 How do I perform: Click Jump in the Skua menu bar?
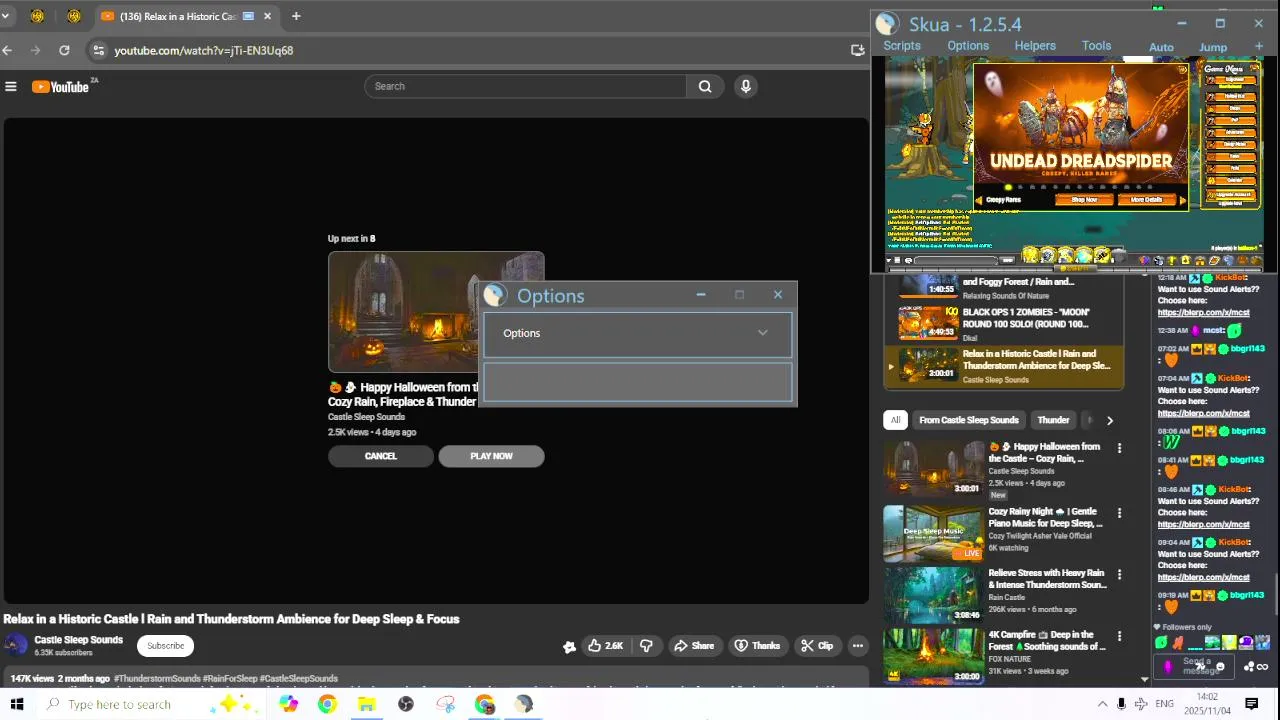pyautogui.click(x=1213, y=47)
